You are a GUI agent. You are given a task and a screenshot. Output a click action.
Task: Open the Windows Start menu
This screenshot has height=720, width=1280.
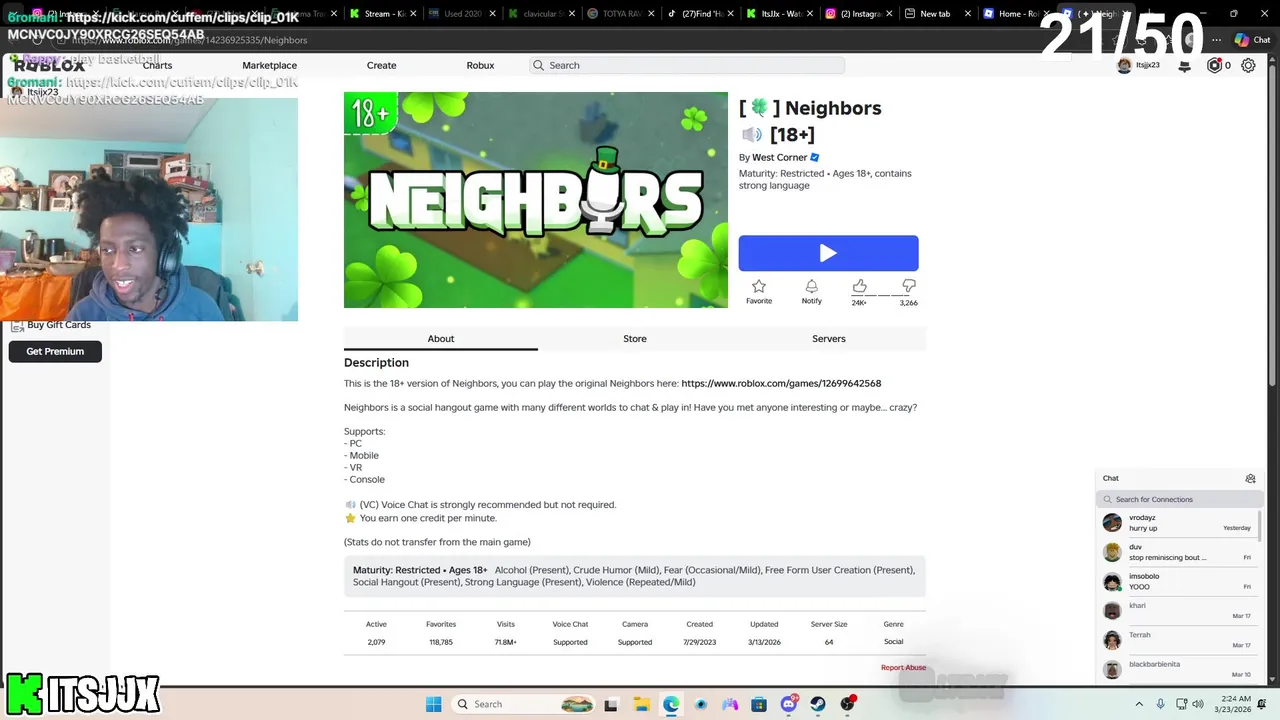[x=433, y=704]
